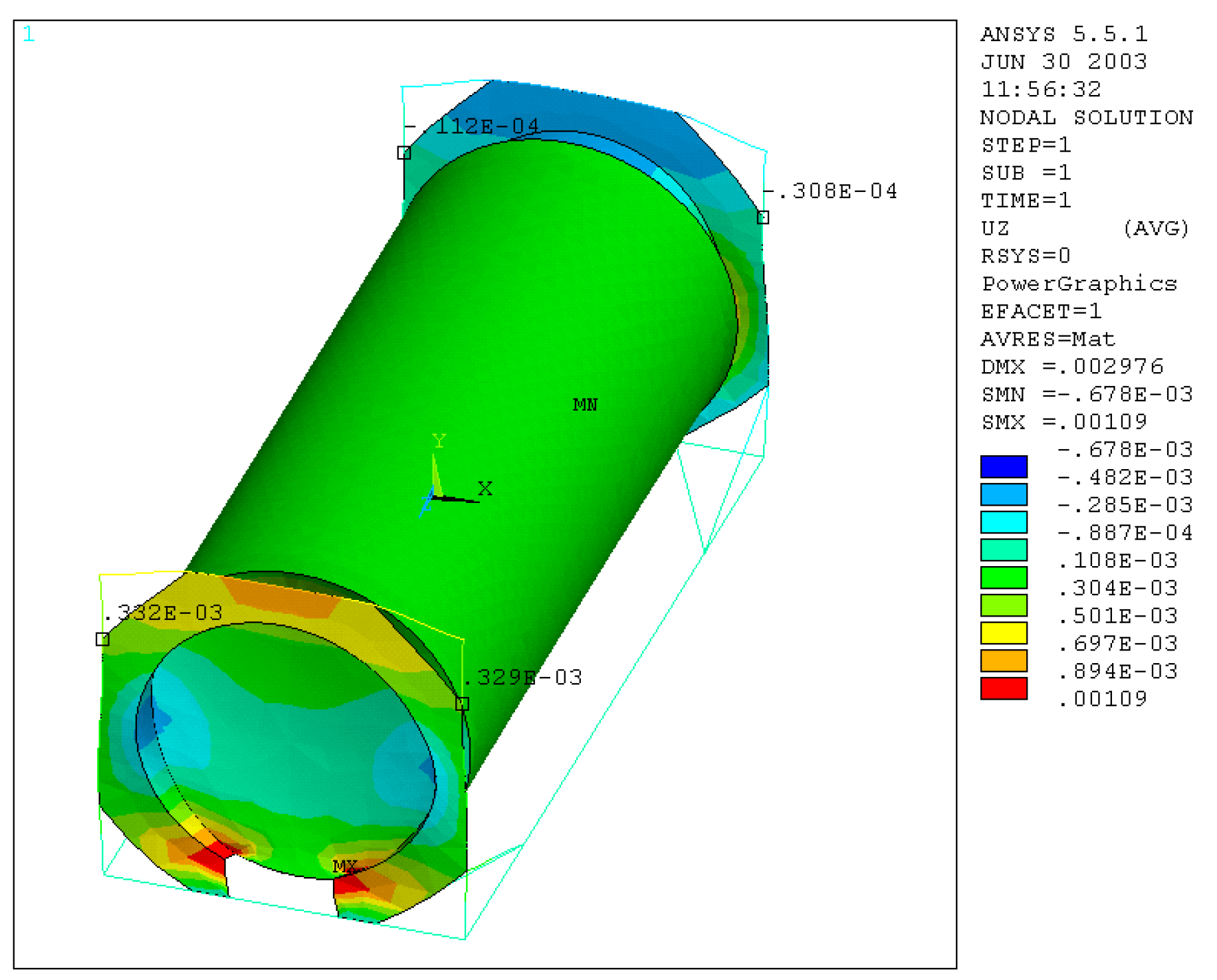Select the orange contour legend swatch

coord(1004,660)
